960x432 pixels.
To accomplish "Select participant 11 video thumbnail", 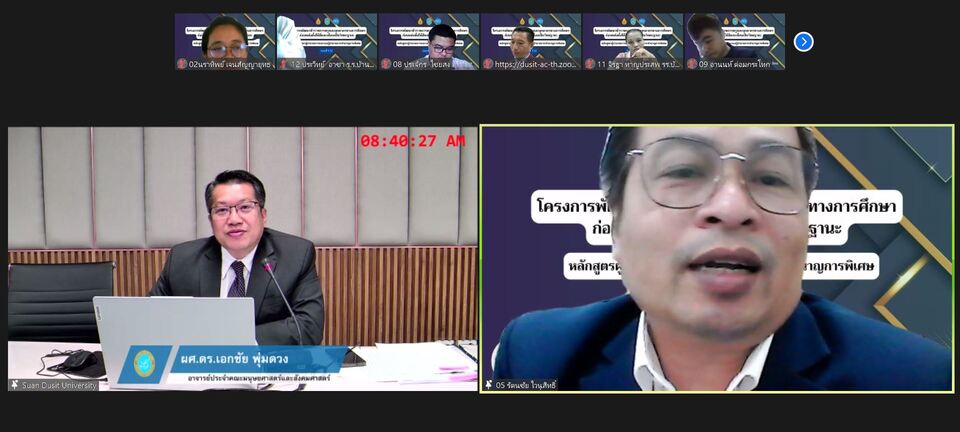I will pos(633,42).
